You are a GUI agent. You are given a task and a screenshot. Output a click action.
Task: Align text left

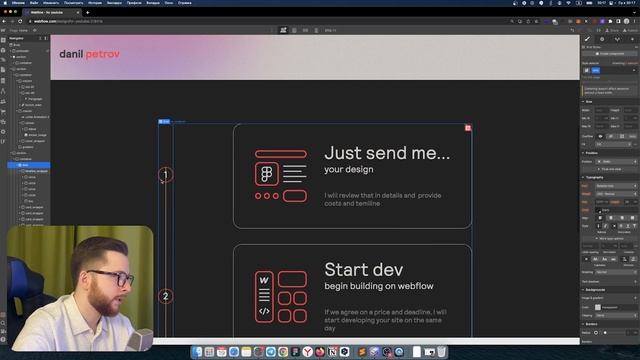(x=600, y=218)
